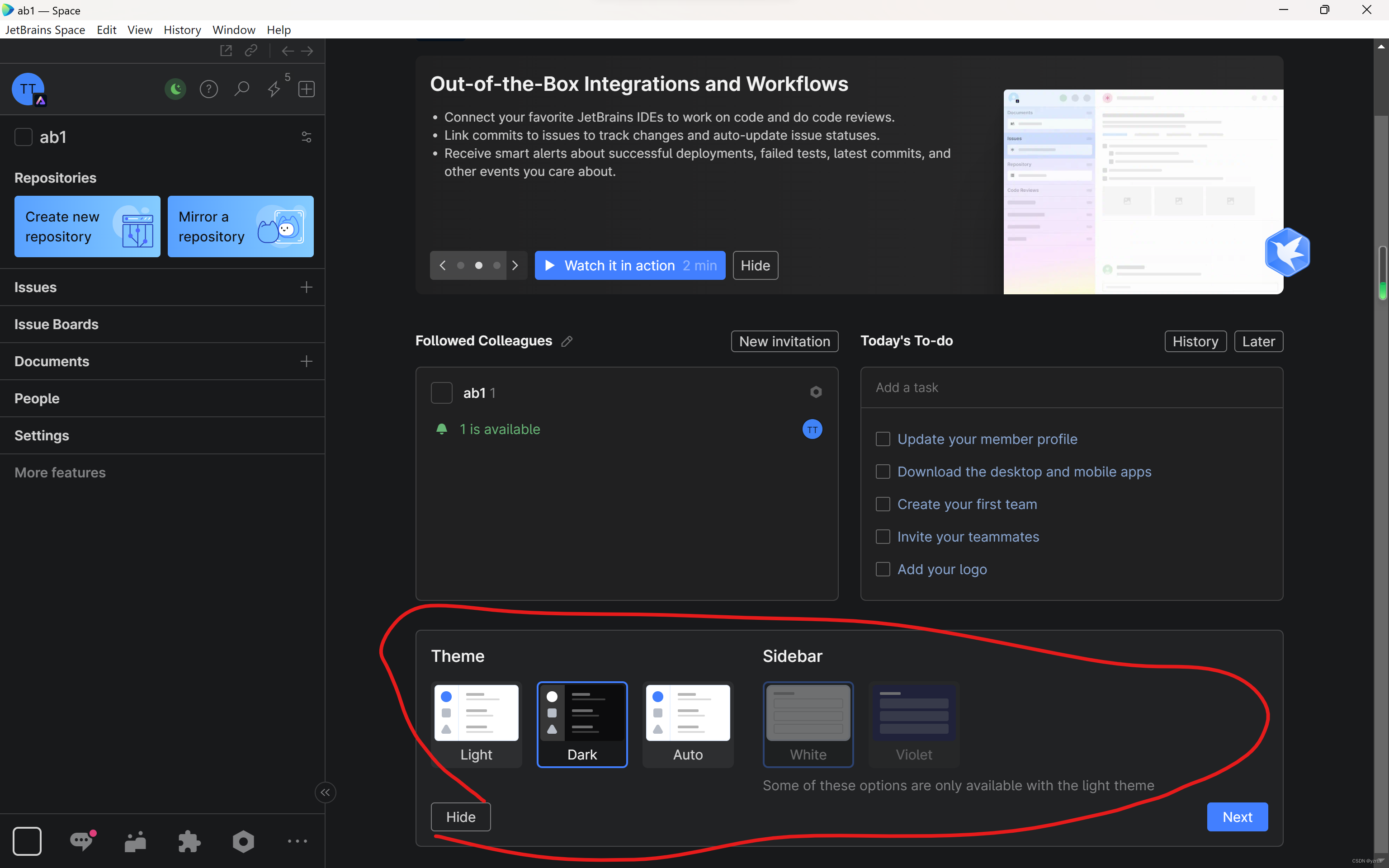Viewport: 1389px width, 868px height.
Task: Click the project settings sliders icon next to ab1
Action: point(306,137)
